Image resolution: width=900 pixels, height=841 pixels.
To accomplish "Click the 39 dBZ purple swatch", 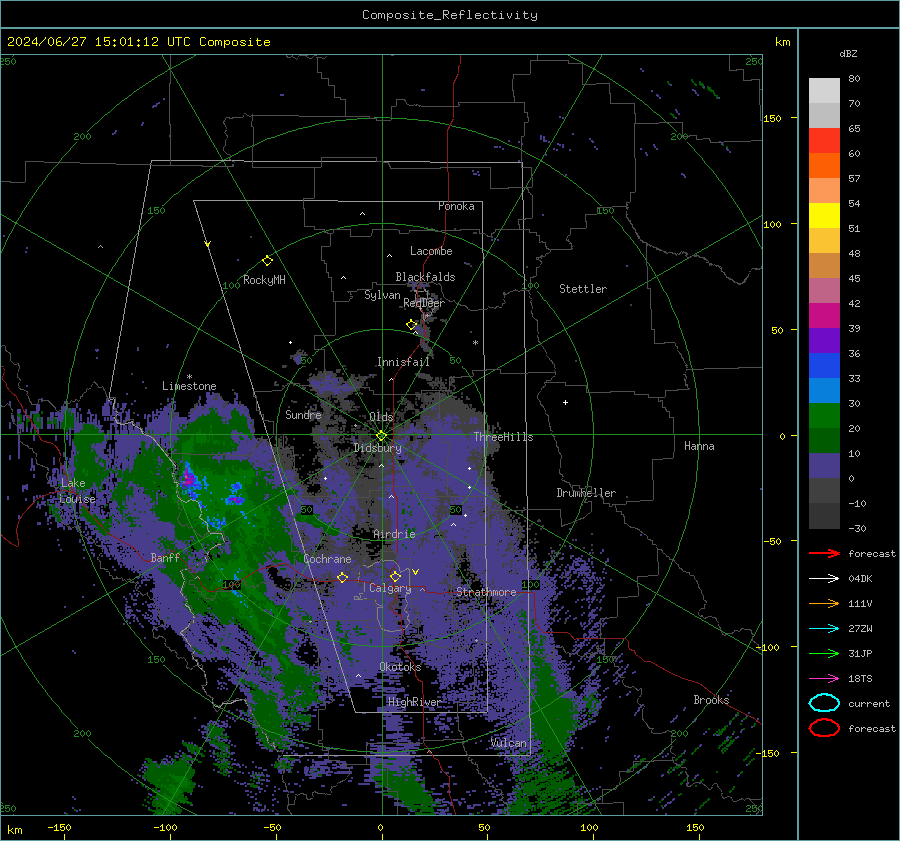I will pos(824,340).
